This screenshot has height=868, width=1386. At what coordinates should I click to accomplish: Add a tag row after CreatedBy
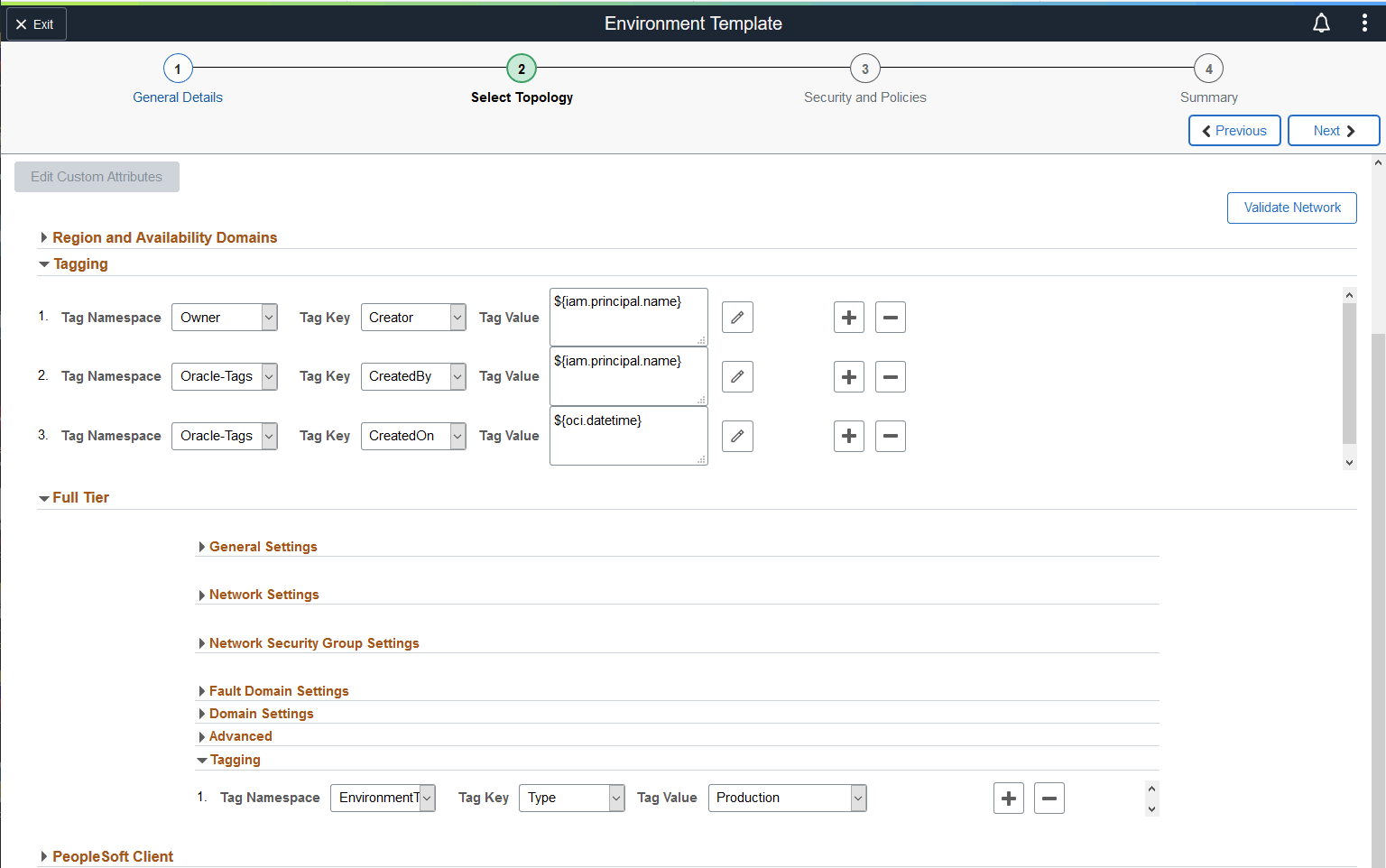[849, 376]
